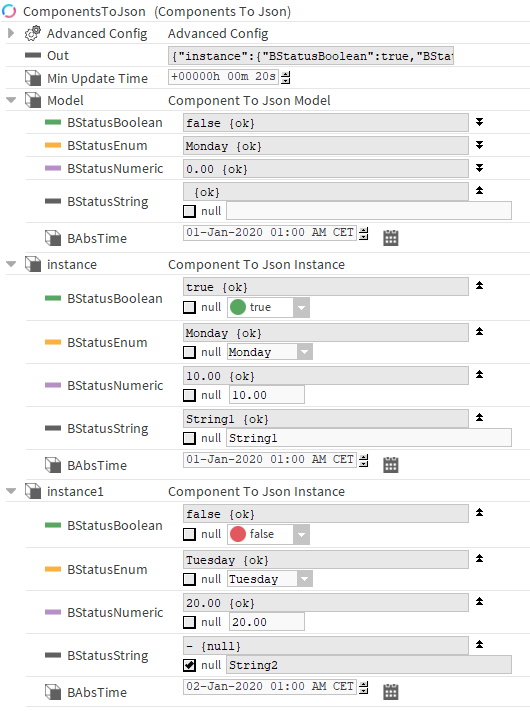This screenshot has height=718, width=530.
Task: Click the instance1 component cube icon
Action: (x=33, y=491)
